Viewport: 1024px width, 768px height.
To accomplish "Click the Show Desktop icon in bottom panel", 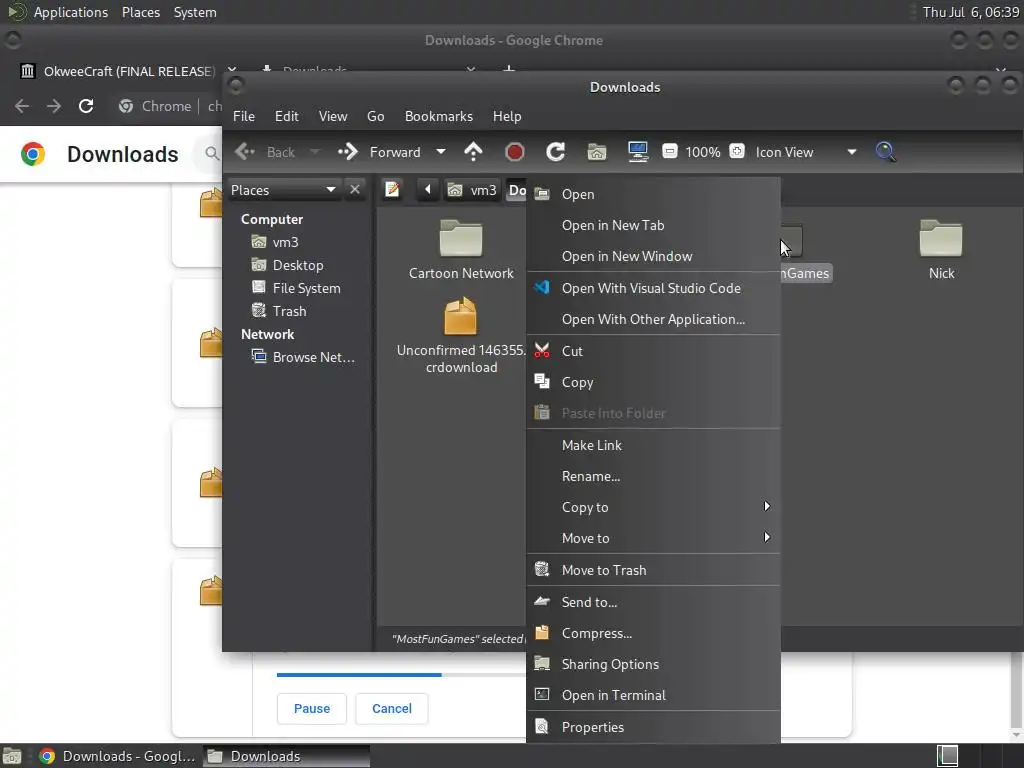I will [x=11, y=756].
